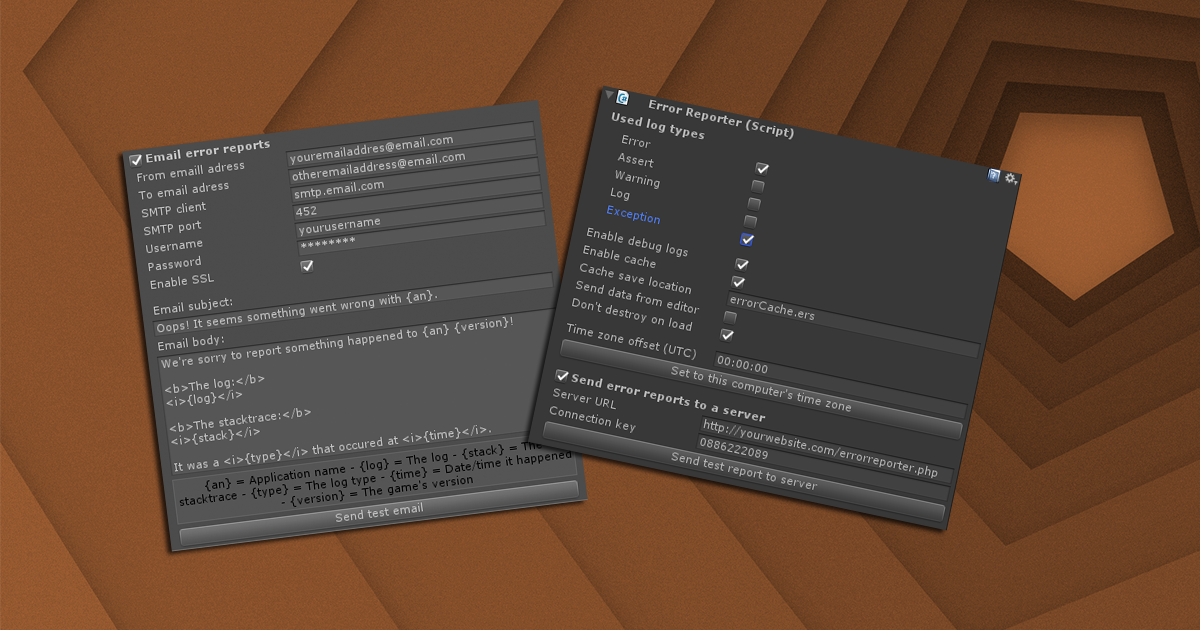Click the C# script icon beside Error Reporter
Viewport: 1200px width, 630px height.
coord(624,97)
